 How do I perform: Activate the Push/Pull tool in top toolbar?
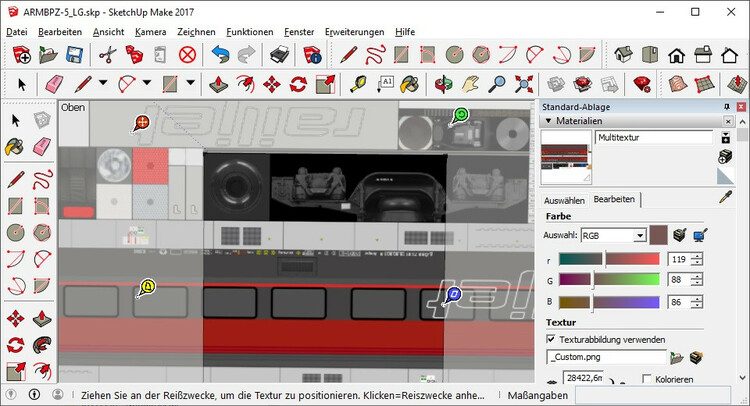219,85
